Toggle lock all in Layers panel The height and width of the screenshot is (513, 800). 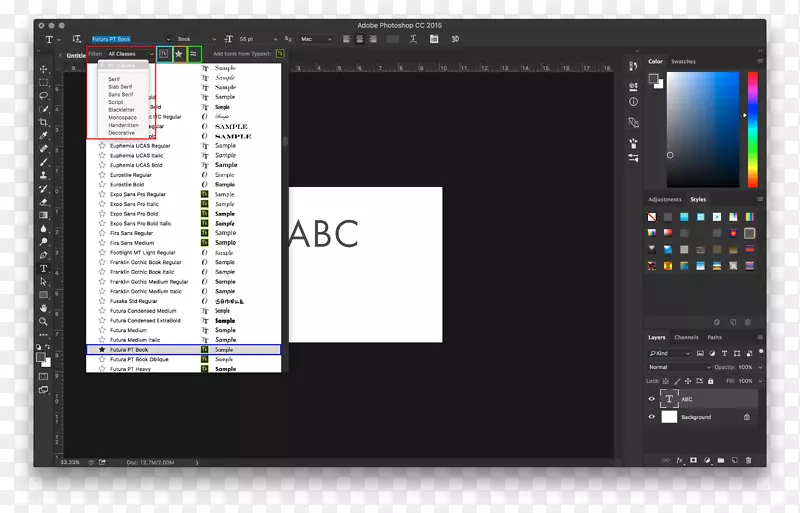710,381
